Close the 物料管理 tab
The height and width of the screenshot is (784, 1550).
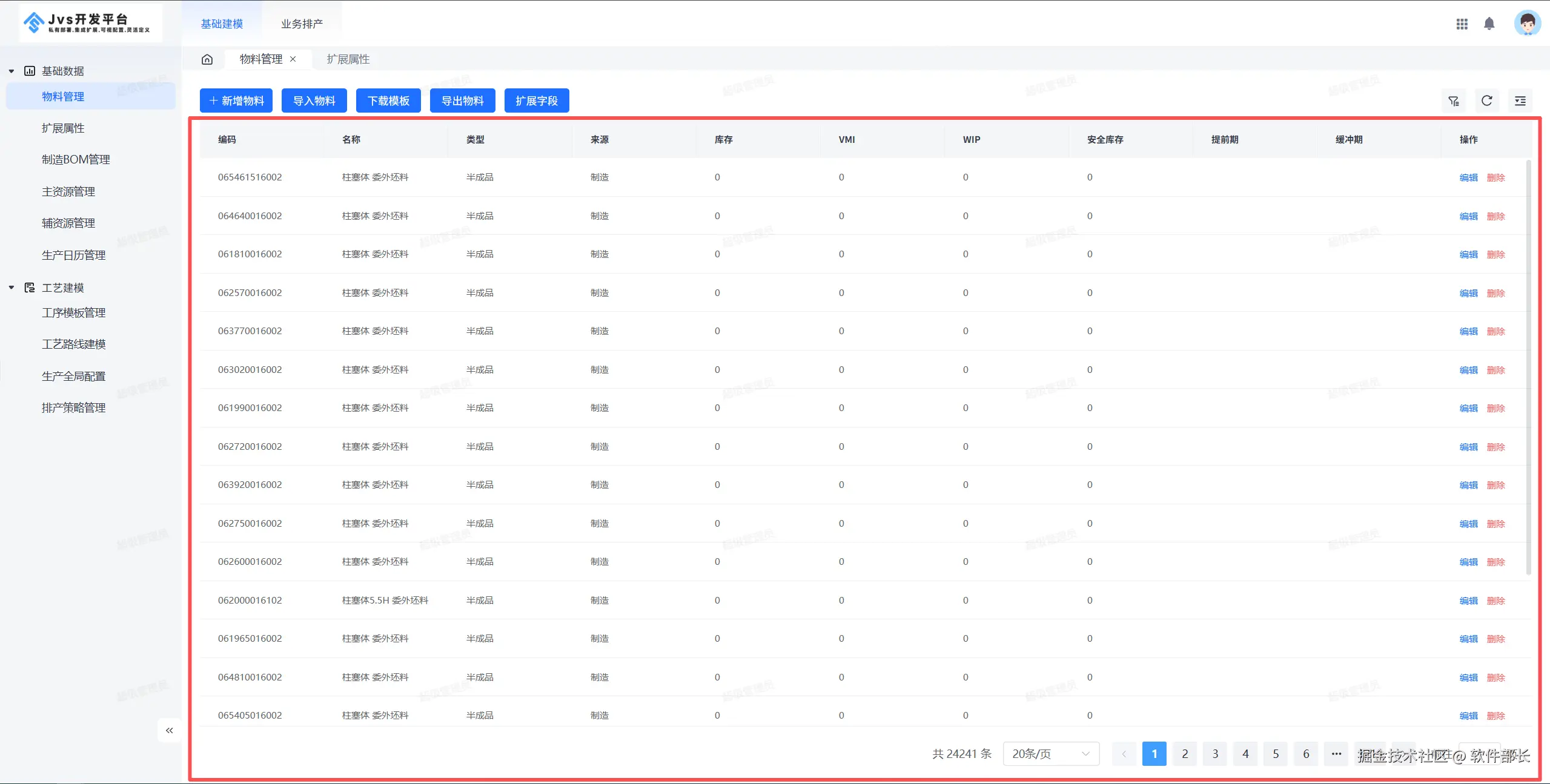click(293, 59)
